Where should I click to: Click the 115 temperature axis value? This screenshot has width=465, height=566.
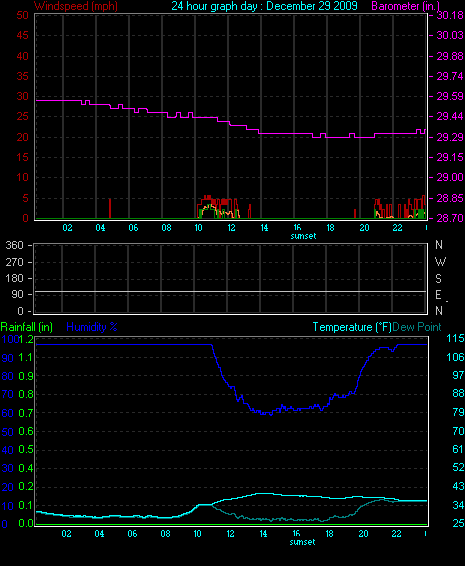pyautogui.click(x=455, y=339)
